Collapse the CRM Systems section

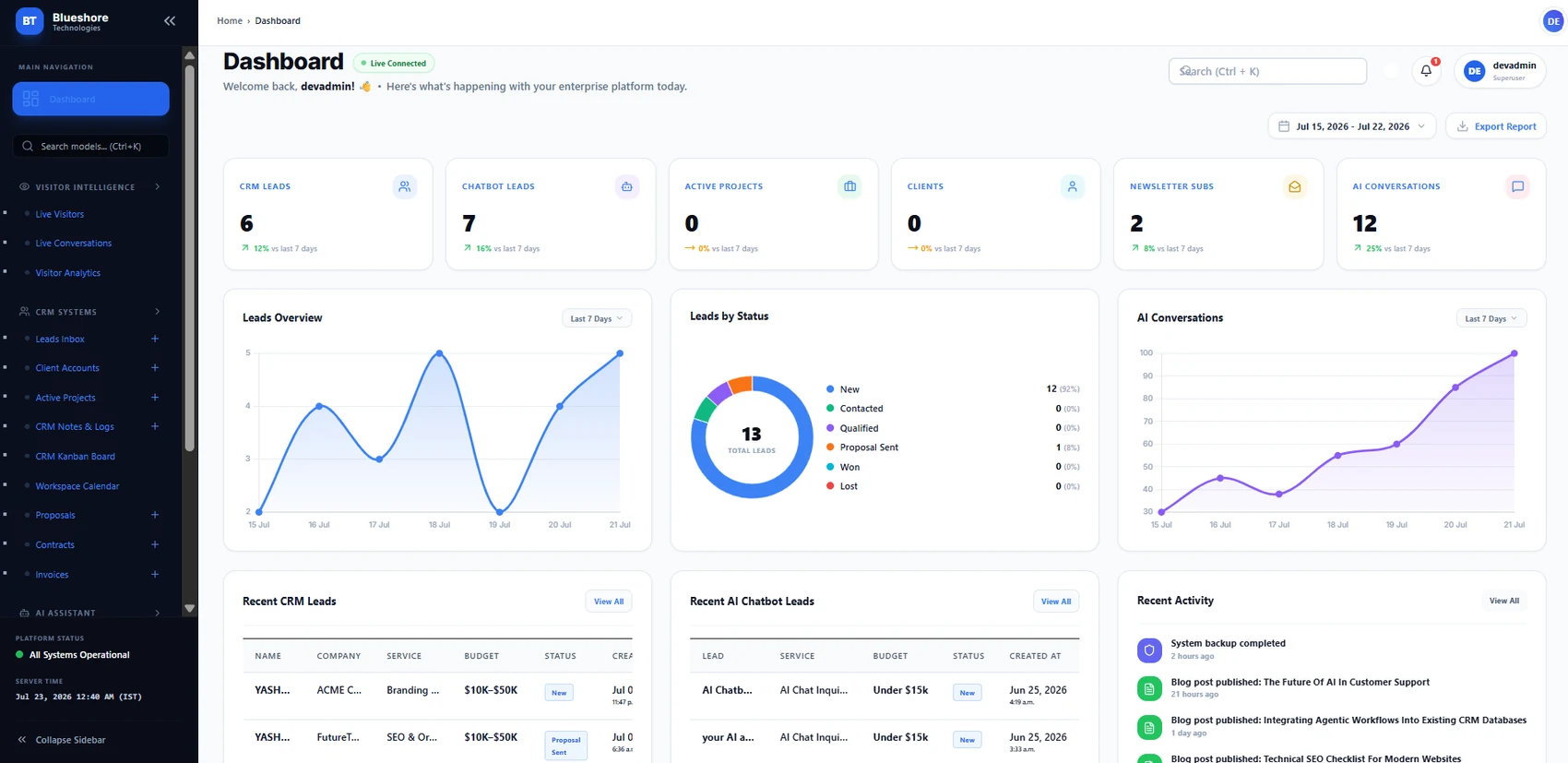(90, 312)
